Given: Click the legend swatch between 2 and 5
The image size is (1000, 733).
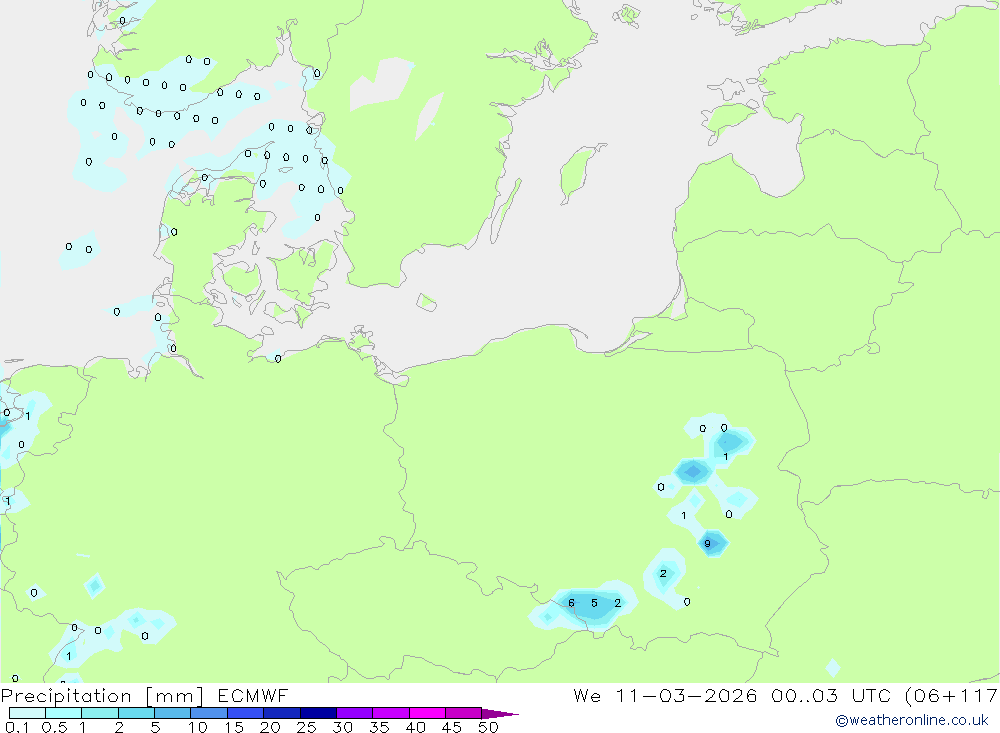Looking at the screenshot, I should pos(136,713).
